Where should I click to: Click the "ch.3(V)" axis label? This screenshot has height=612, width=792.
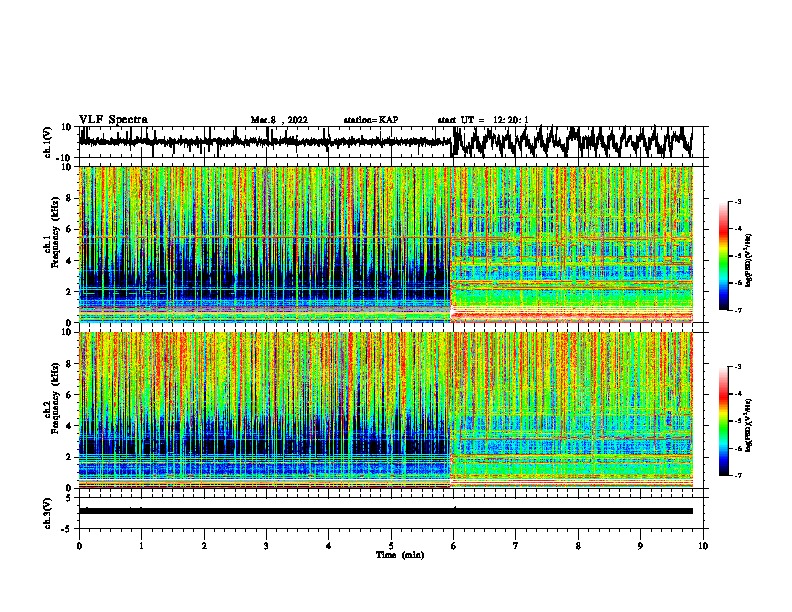48,513
